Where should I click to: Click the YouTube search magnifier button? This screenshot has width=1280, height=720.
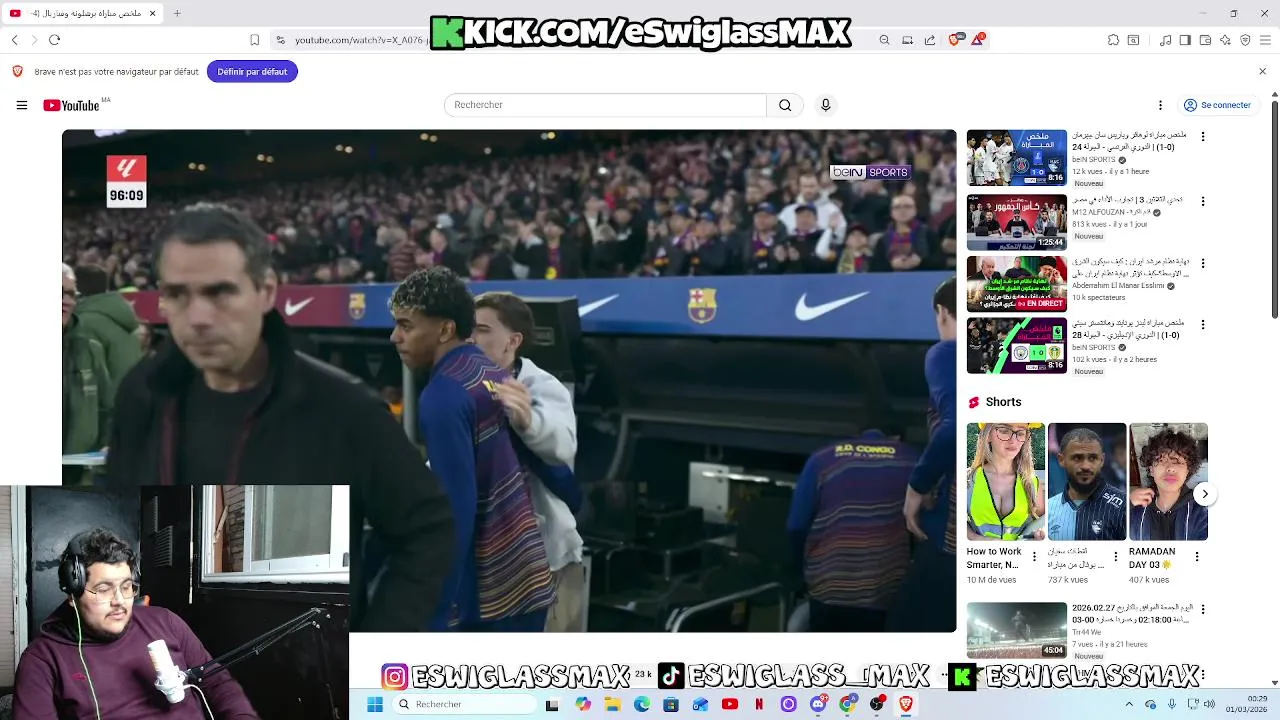tap(785, 105)
